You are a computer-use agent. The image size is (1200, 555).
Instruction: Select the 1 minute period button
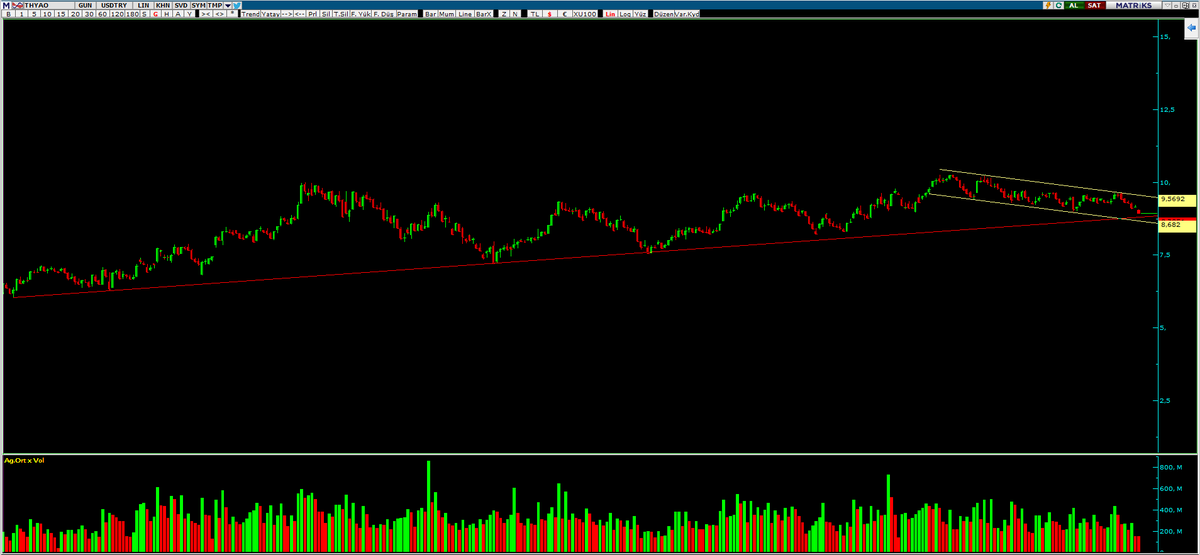(x=21, y=14)
